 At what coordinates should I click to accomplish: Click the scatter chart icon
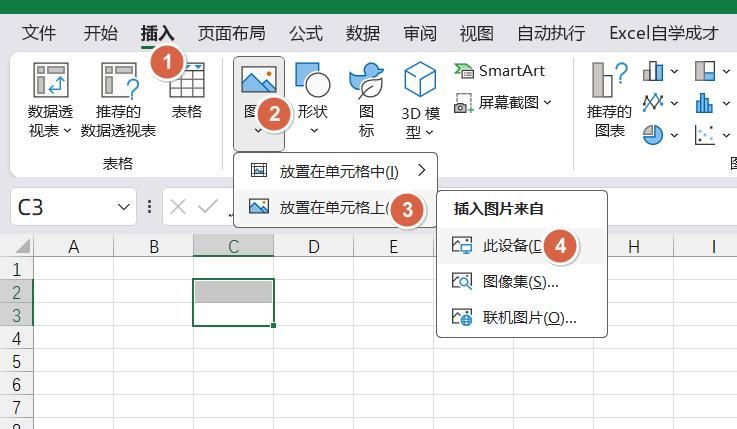point(705,135)
